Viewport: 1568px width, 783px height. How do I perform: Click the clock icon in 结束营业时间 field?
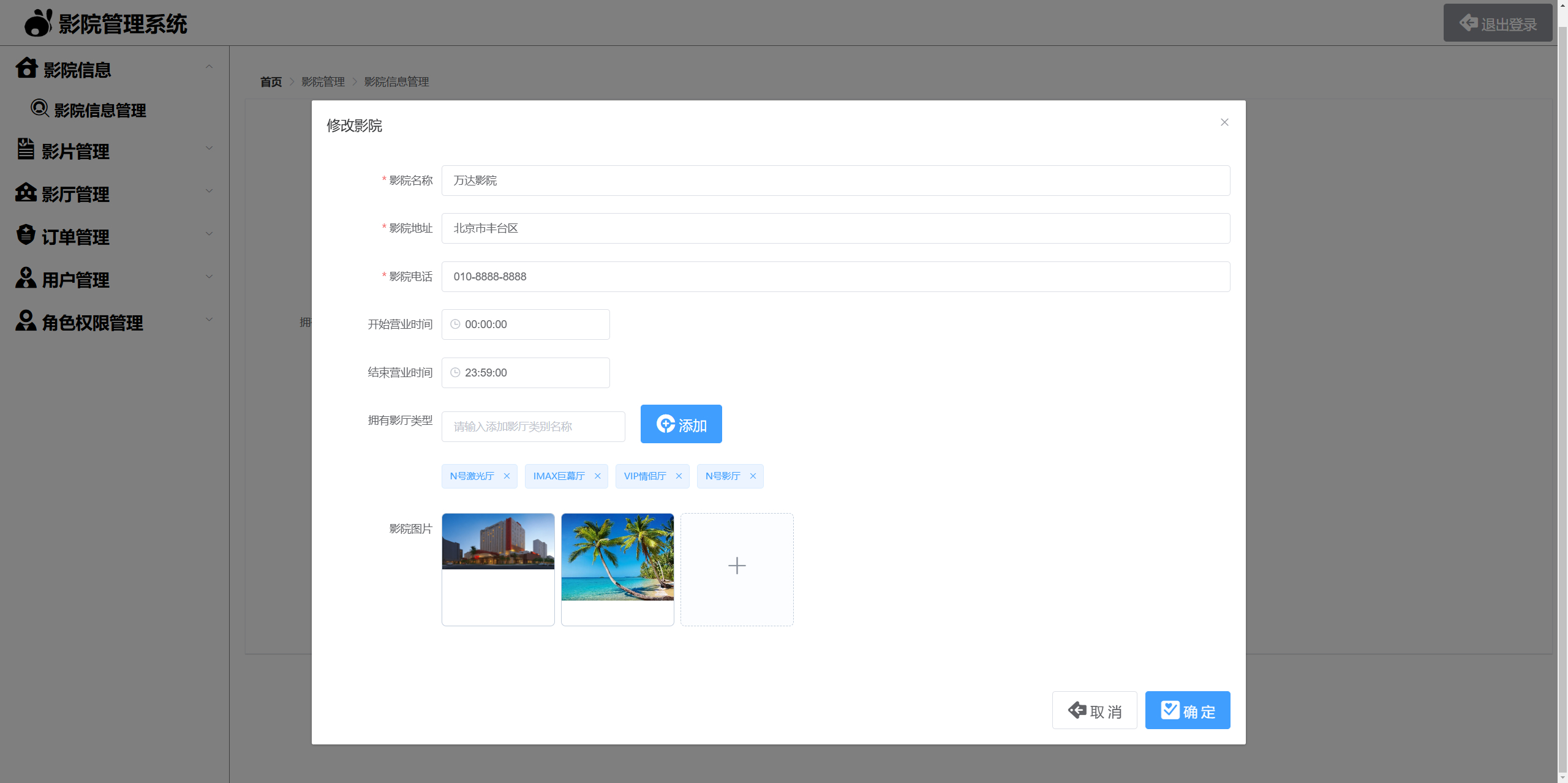(x=455, y=373)
